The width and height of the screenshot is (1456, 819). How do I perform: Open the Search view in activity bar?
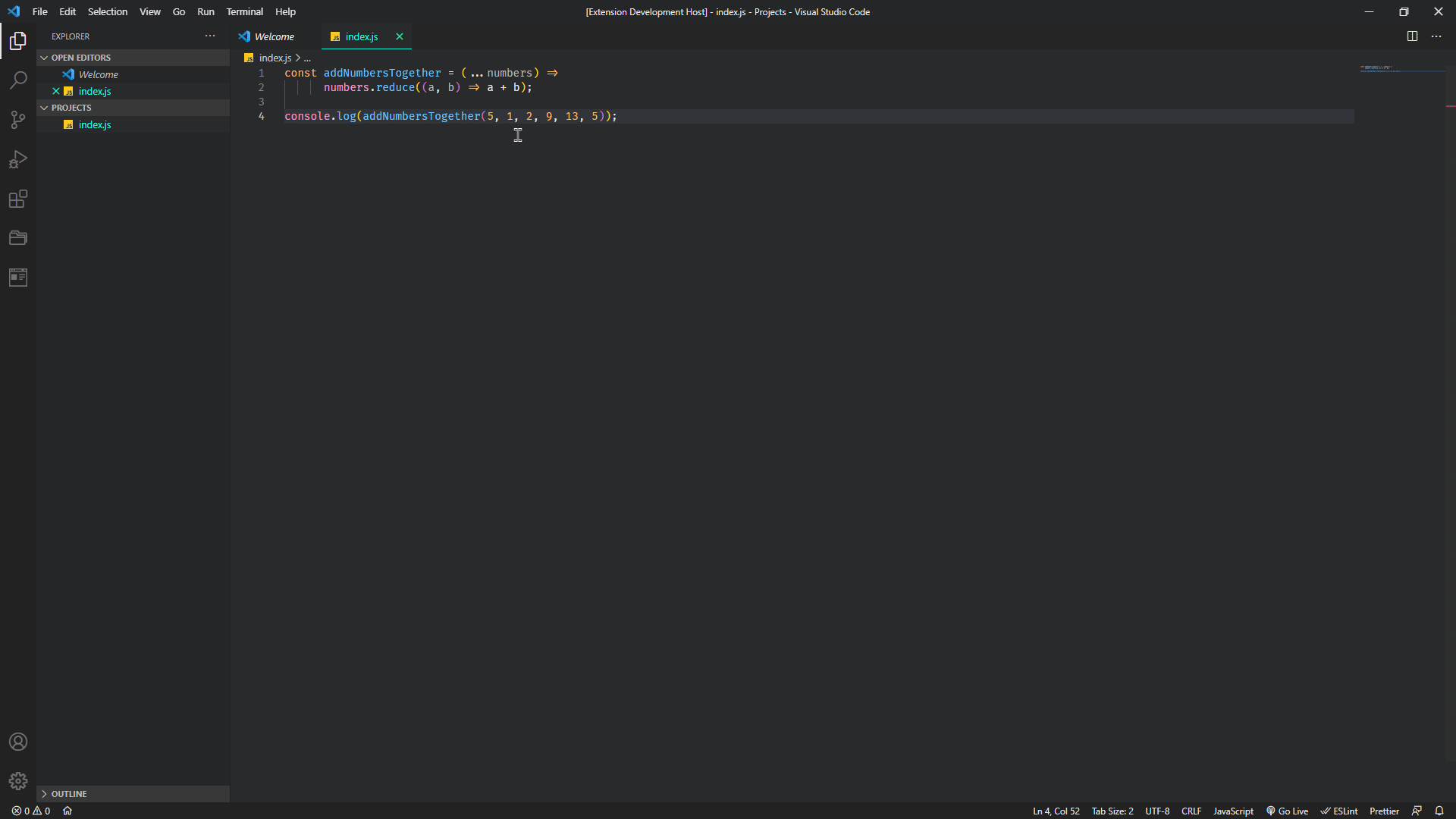tap(18, 80)
